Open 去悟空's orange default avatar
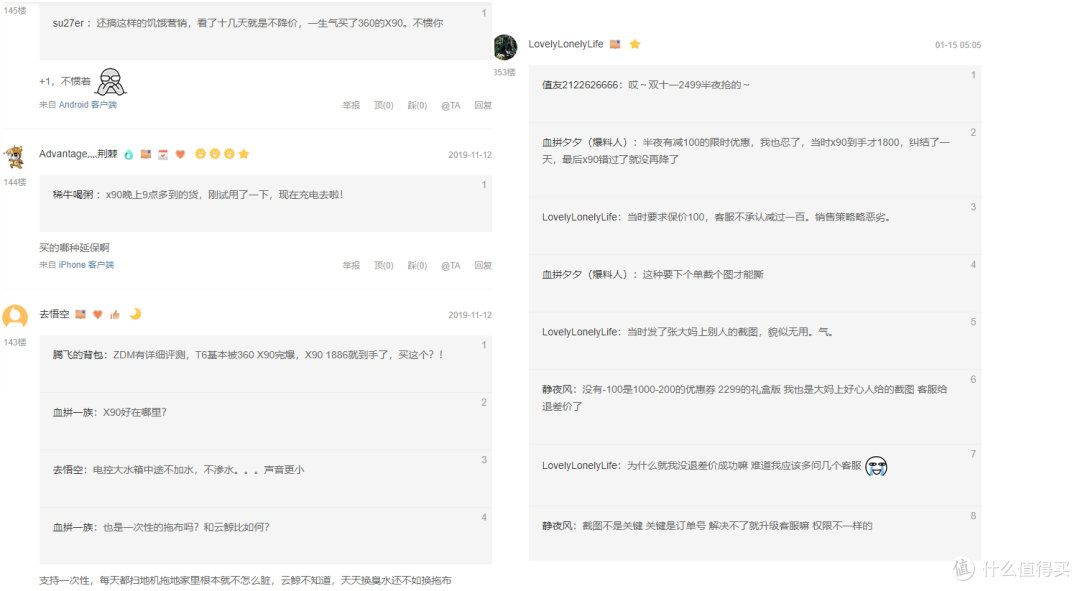 pyautogui.click(x=15, y=317)
